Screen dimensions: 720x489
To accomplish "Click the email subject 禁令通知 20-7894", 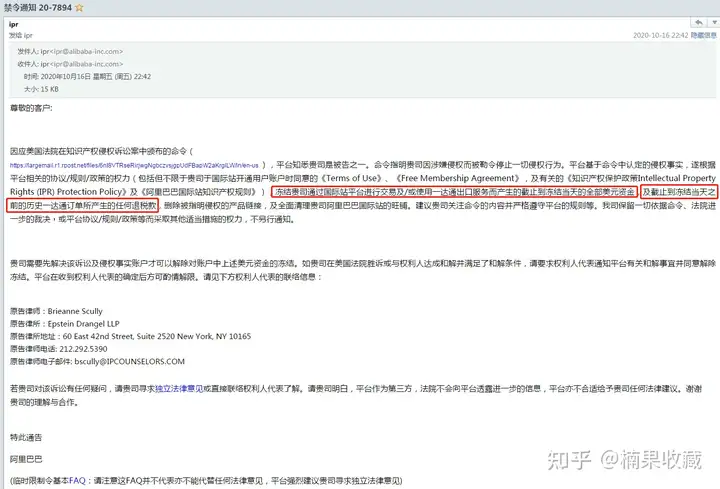I will pyautogui.click(x=38, y=7).
